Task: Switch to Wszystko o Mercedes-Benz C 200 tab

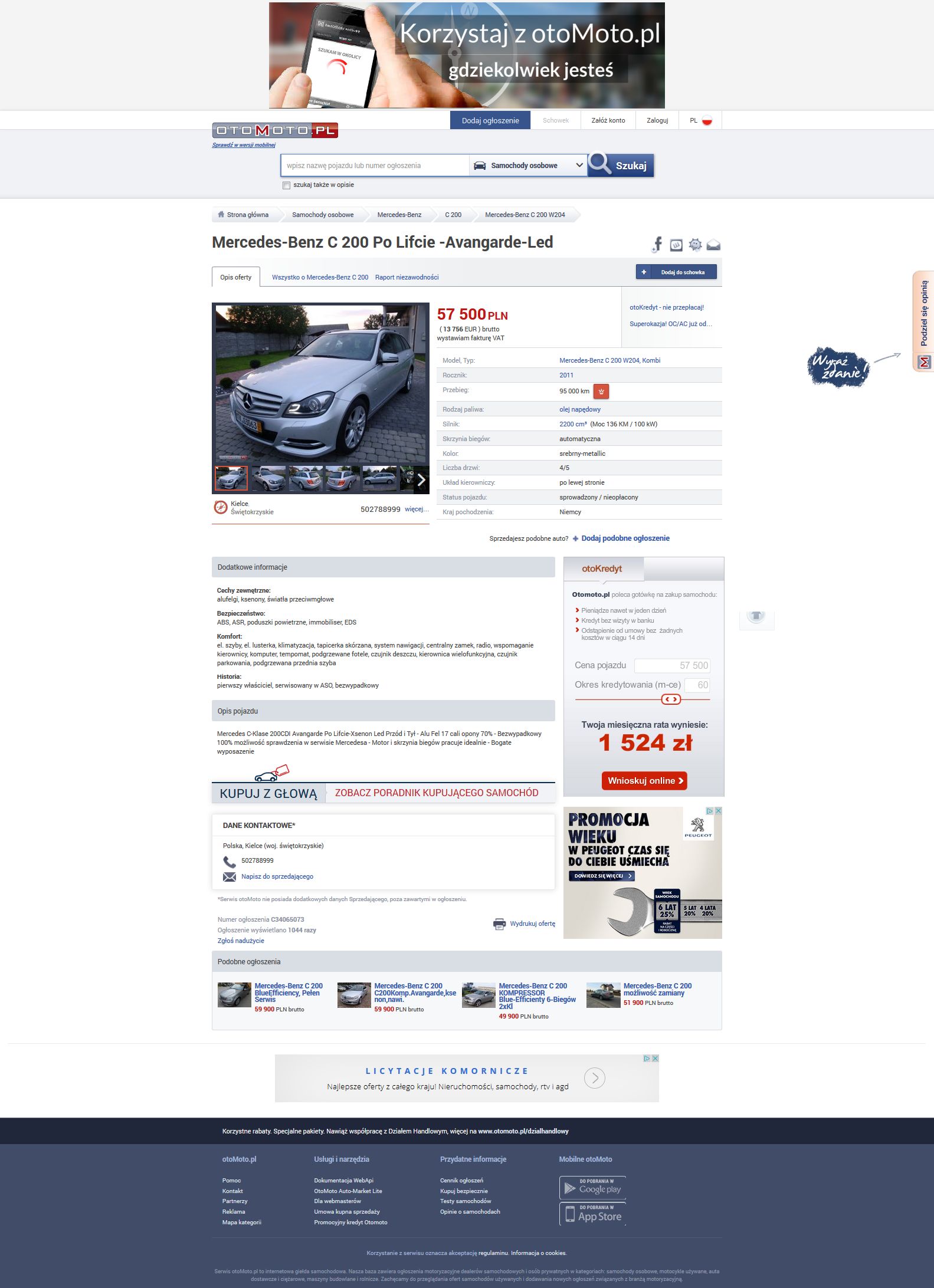Action: point(320,277)
